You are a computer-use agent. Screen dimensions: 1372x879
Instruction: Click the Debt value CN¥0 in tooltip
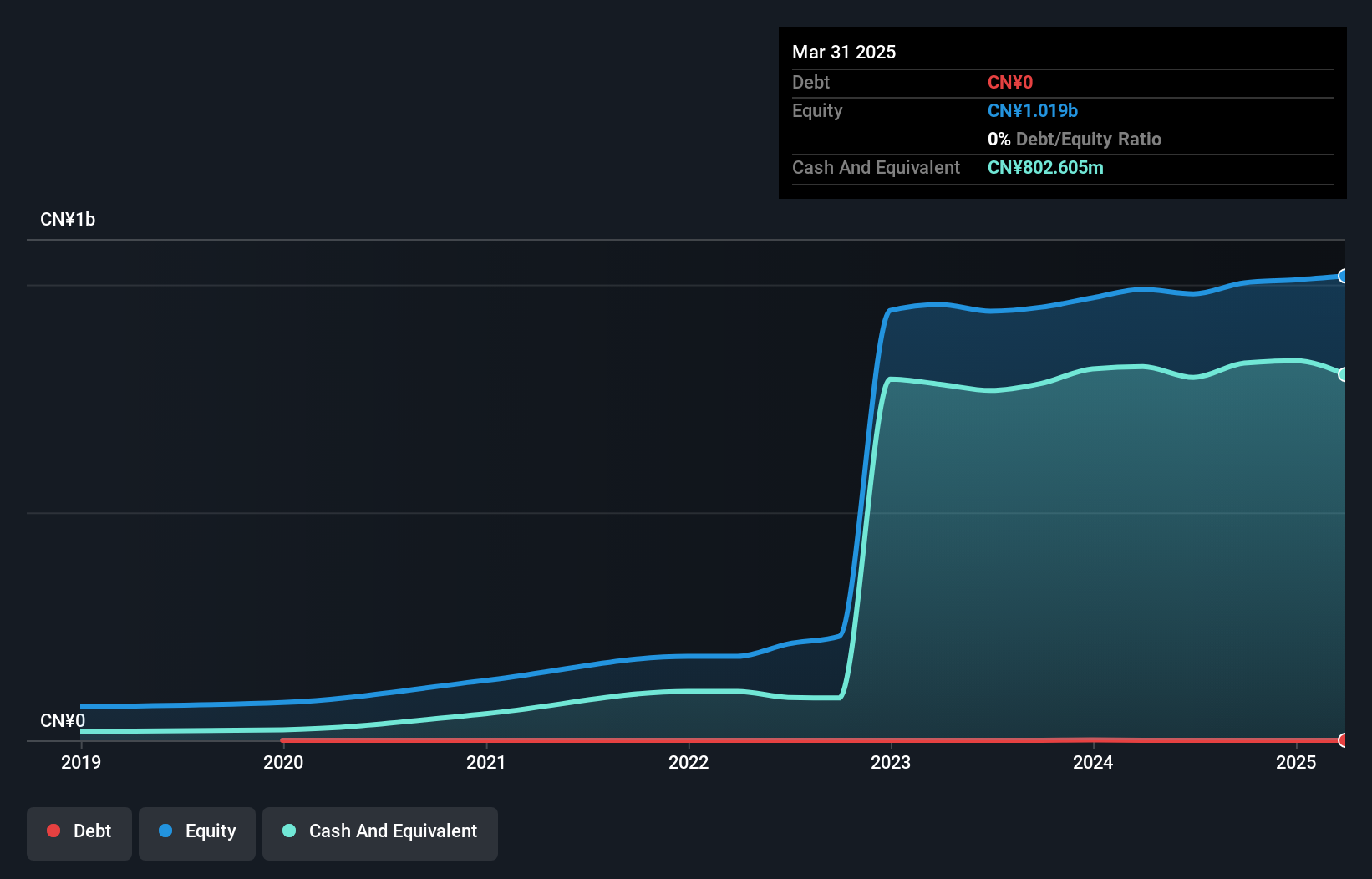click(x=1010, y=82)
